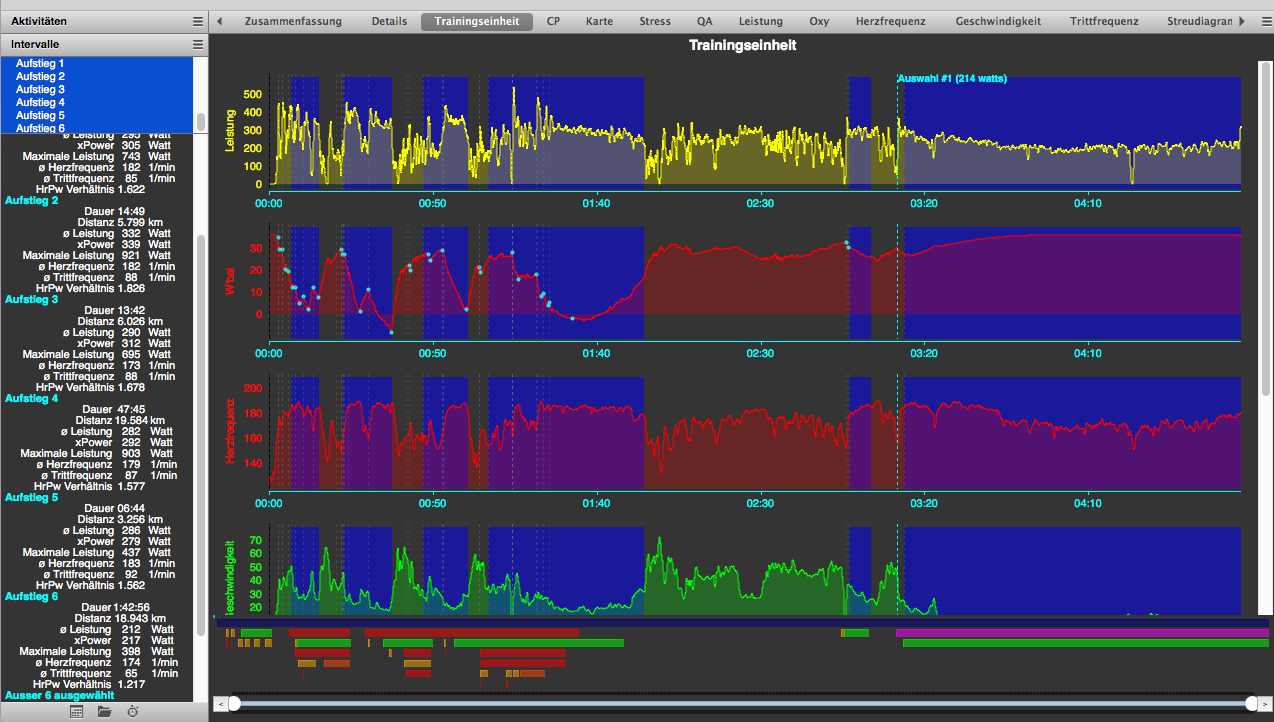
Task: Click the Leistung axis label of power chart
Action: pos(229,131)
